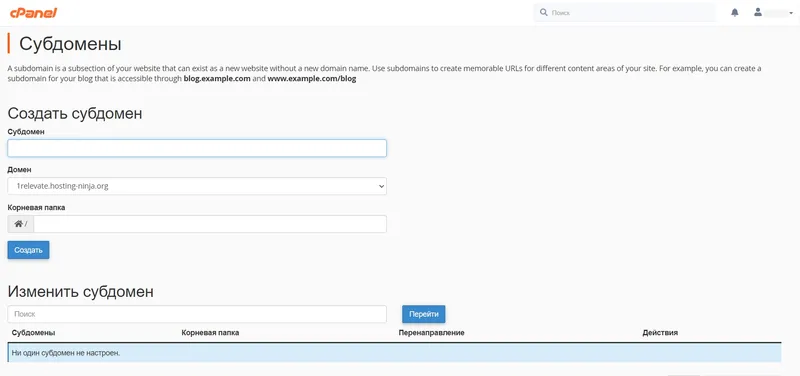800x376 pixels.
Task: Click the Корневая папка field label
Action: pyautogui.click(x=36, y=208)
